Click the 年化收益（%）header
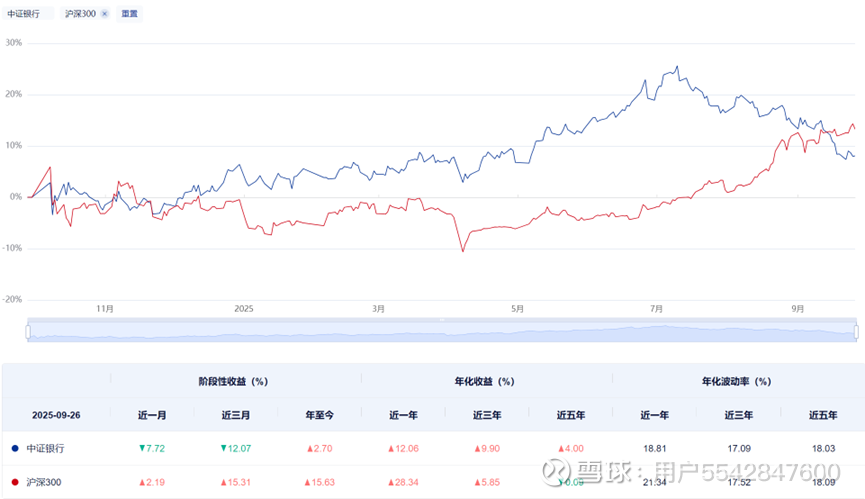 click(x=484, y=382)
